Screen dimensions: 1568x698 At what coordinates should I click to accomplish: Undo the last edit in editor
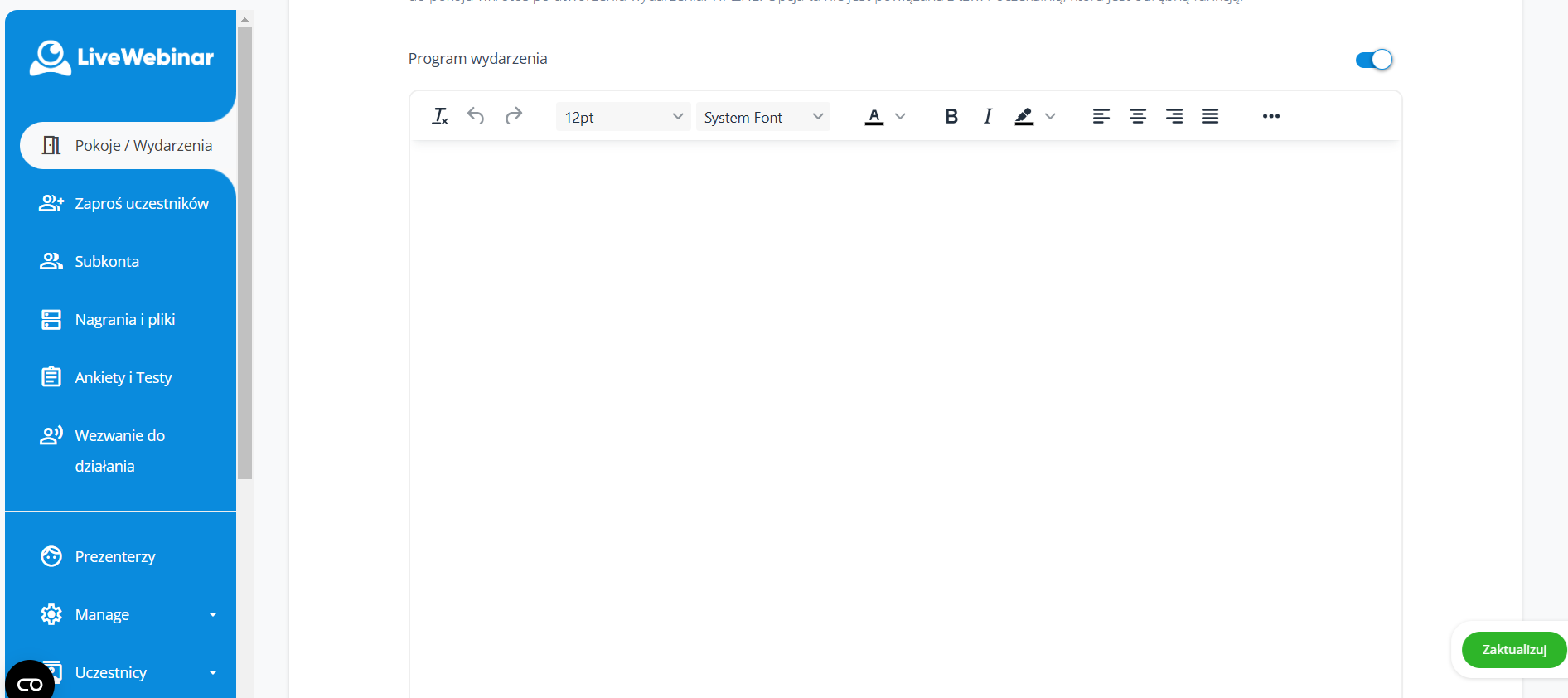tap(476, 116)
